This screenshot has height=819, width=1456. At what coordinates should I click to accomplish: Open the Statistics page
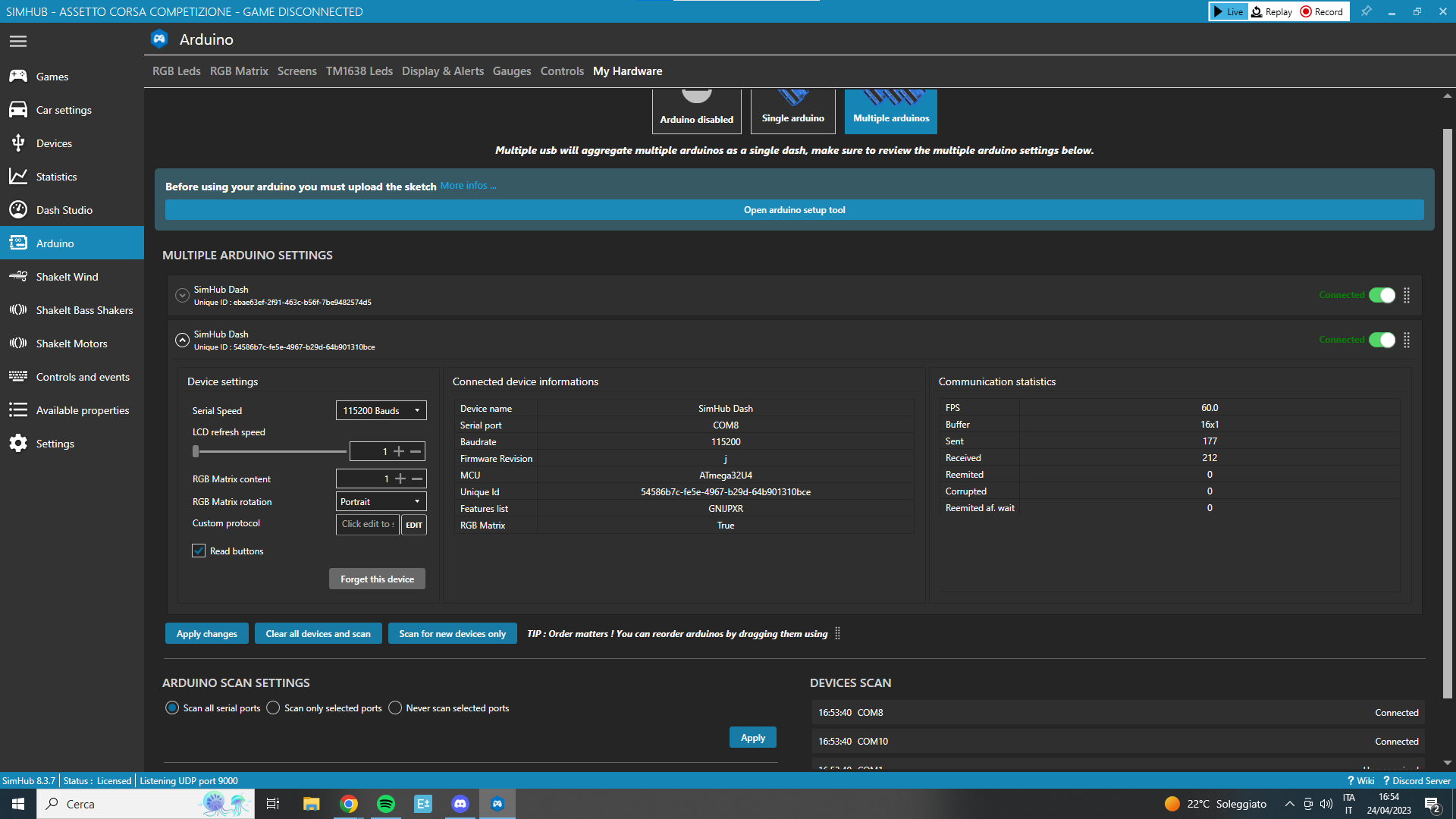72,177
